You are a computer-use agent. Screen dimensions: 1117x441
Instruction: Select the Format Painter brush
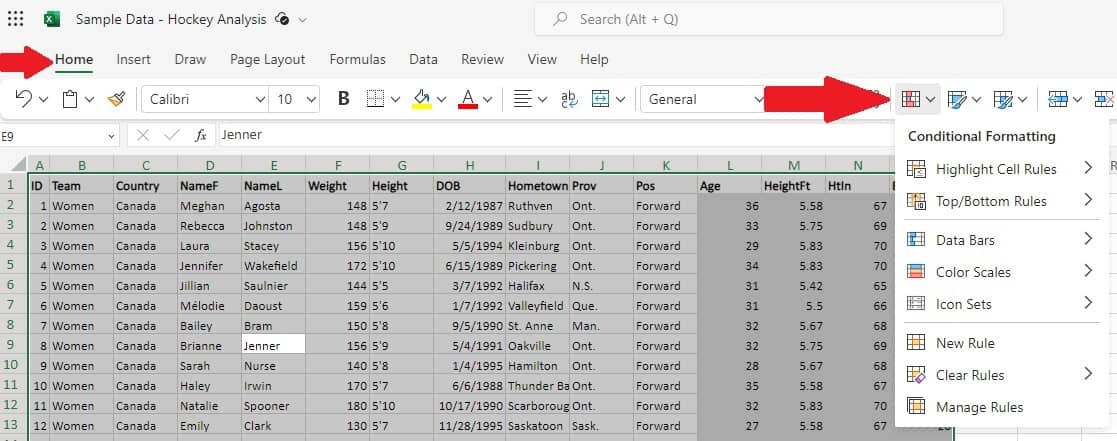pyautogui.click(x=116, y=99)
